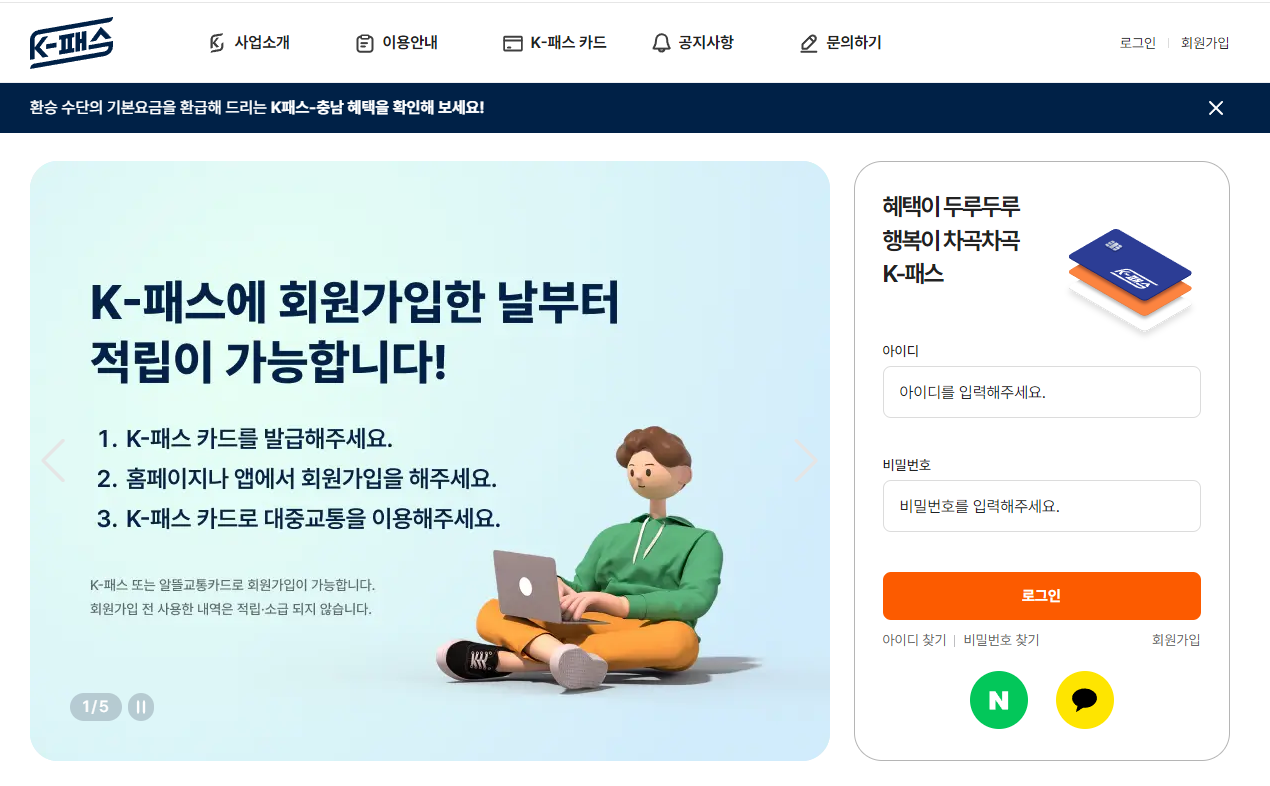Log in with Kakao yellow icon
The image size is (1270, 786).
(x=1085, y=700)
